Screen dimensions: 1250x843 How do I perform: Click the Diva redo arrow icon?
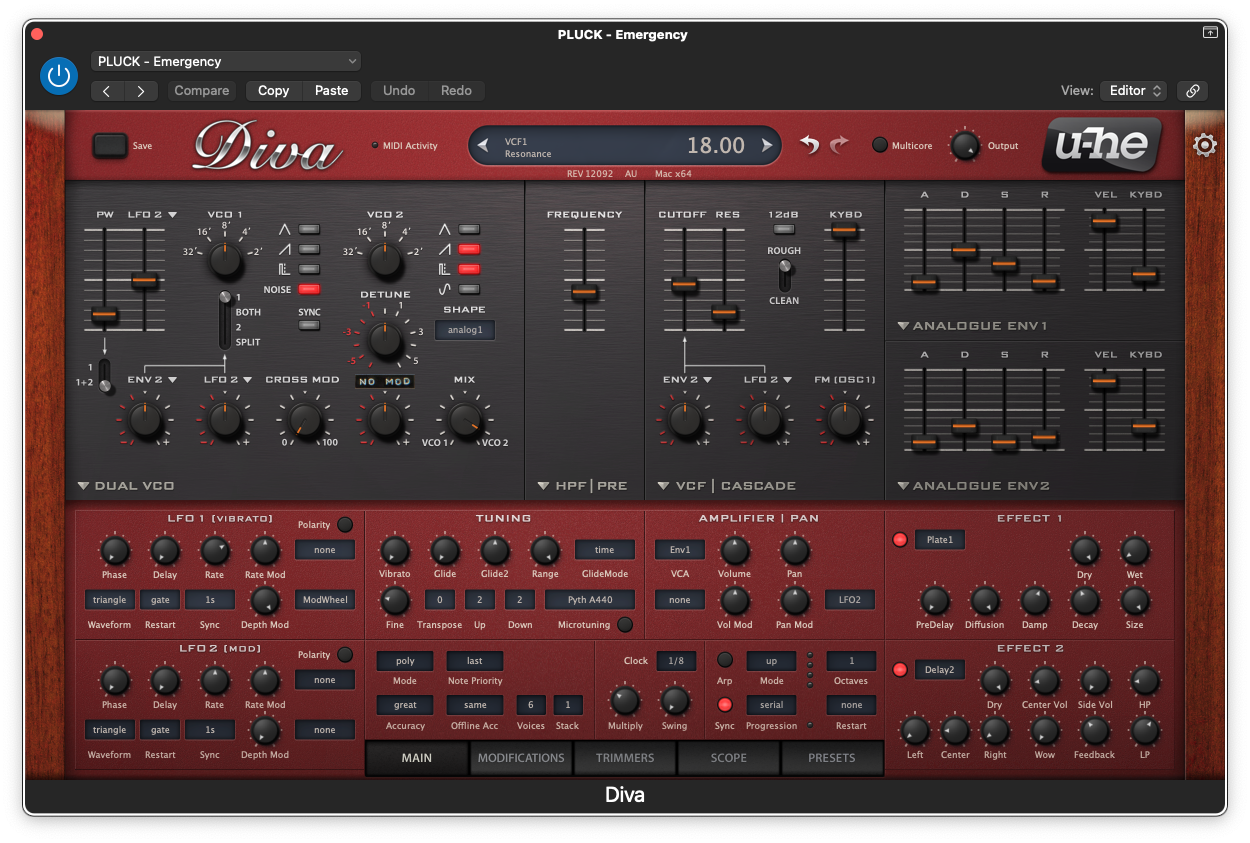pos(838,145)
